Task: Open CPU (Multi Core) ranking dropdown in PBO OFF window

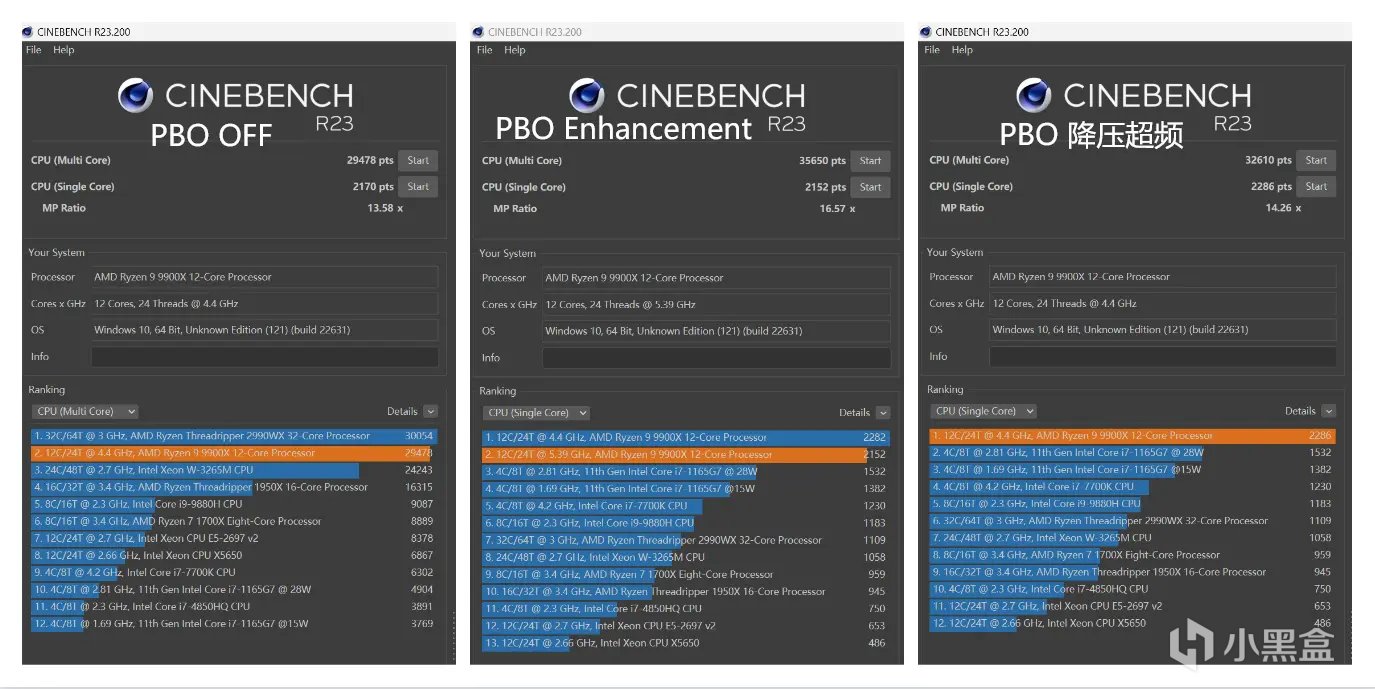Action: coord(84,411)
